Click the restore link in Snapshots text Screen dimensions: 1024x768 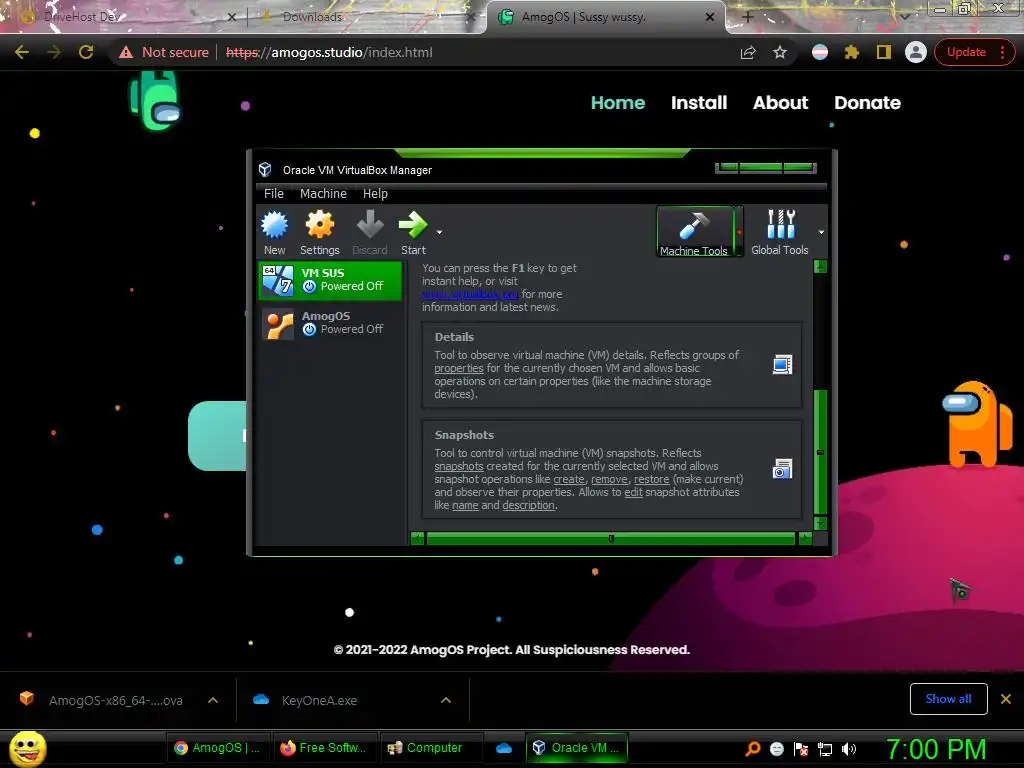click(x=652, y=479)
